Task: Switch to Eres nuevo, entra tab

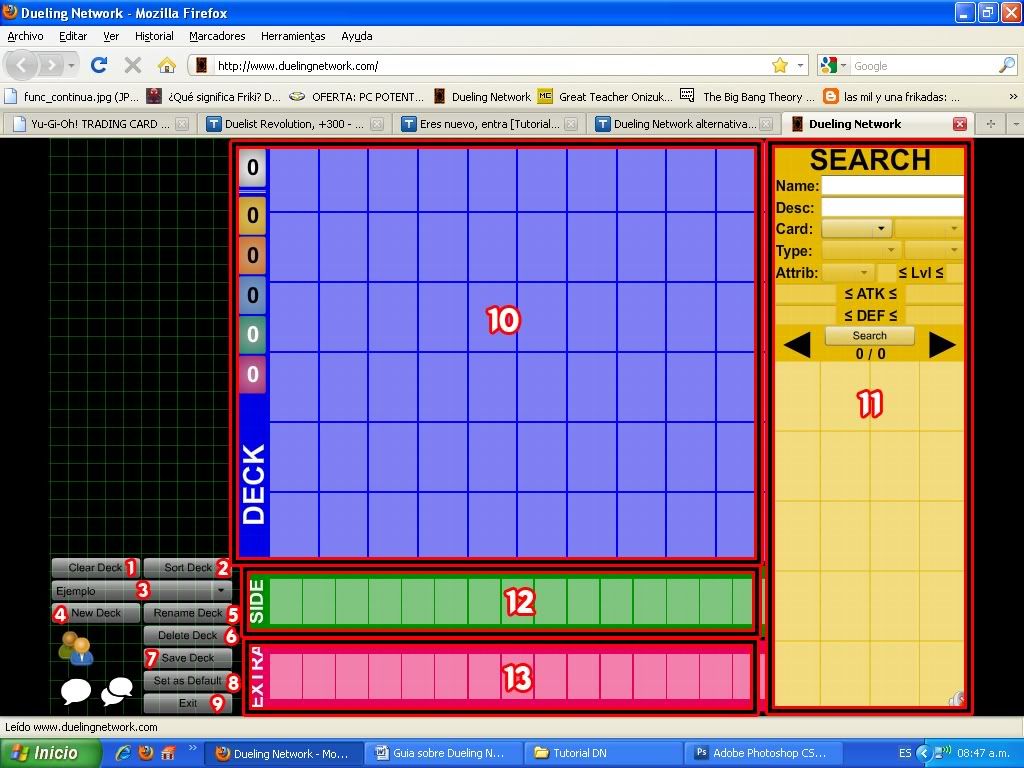Action: click(x=489, y=124)
